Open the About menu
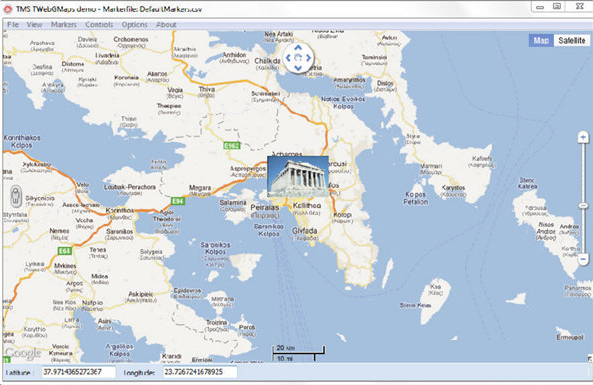The image size is (593, 385). (166, 25)
